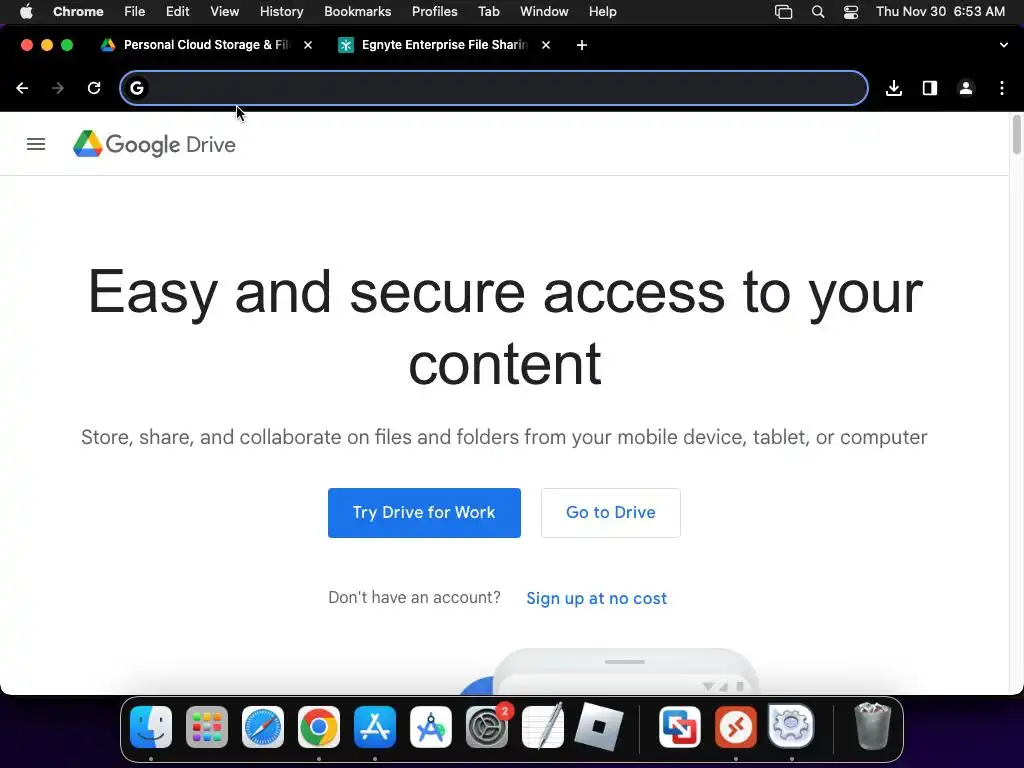Click the page vertical scrollbar
Screen dimensions: 1024x768
point(1017,135)
